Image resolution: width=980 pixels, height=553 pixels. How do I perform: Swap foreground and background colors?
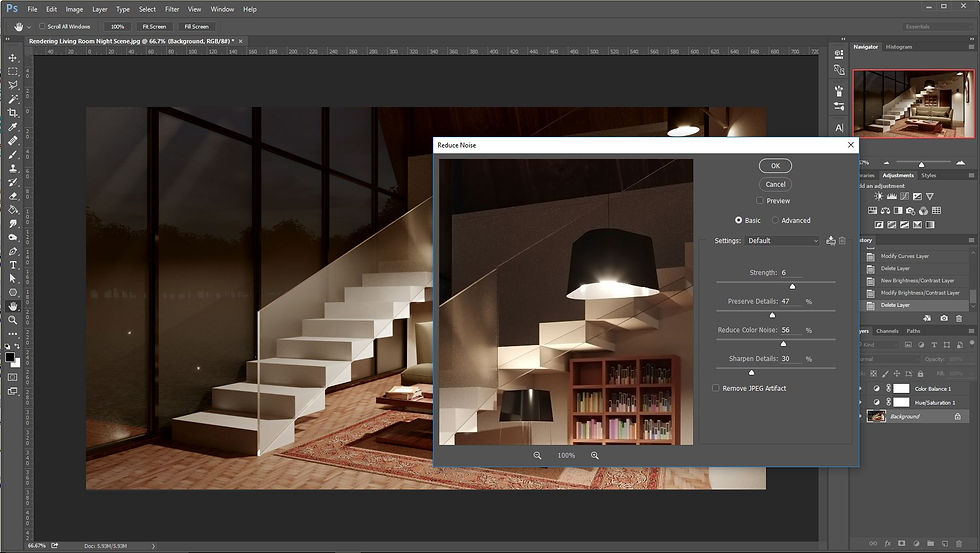coord(18,346)
